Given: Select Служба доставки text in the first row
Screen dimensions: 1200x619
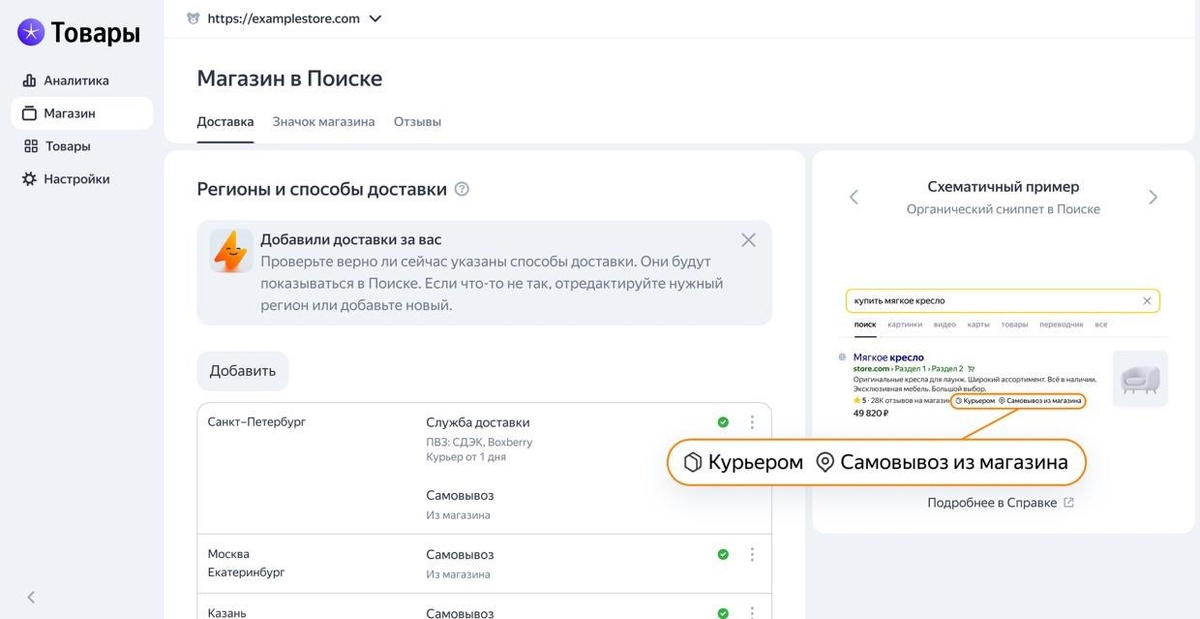Looking at the screenshot, I should (x=478, y=422).
